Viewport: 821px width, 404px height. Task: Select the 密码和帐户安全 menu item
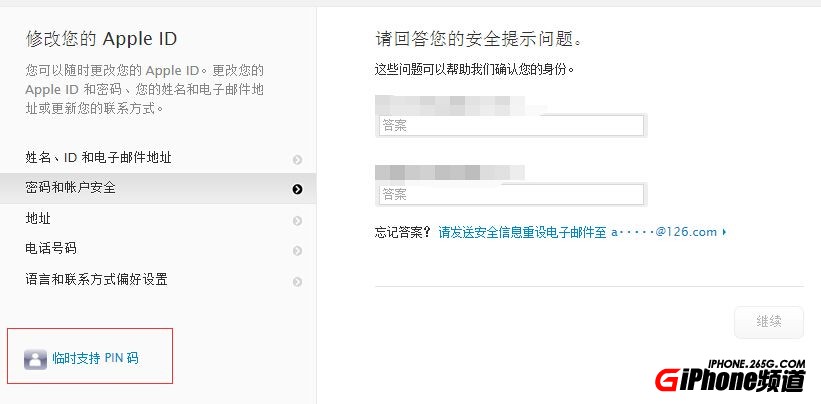pyautogui.click(x=70, y=187)
